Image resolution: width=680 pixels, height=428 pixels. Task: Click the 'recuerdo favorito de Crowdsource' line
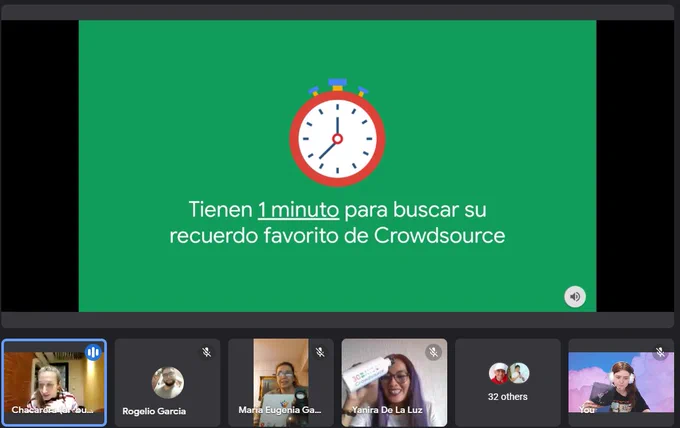pyautogui.click(x=337, y=236)
